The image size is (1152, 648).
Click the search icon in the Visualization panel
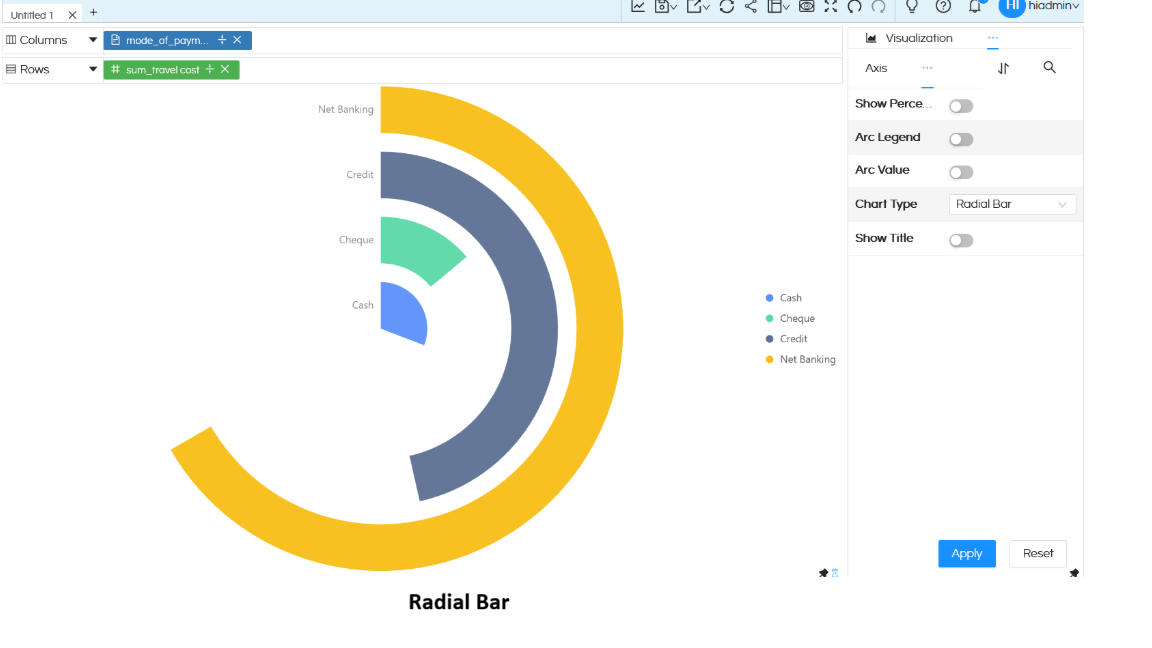tap(1049, 67)
